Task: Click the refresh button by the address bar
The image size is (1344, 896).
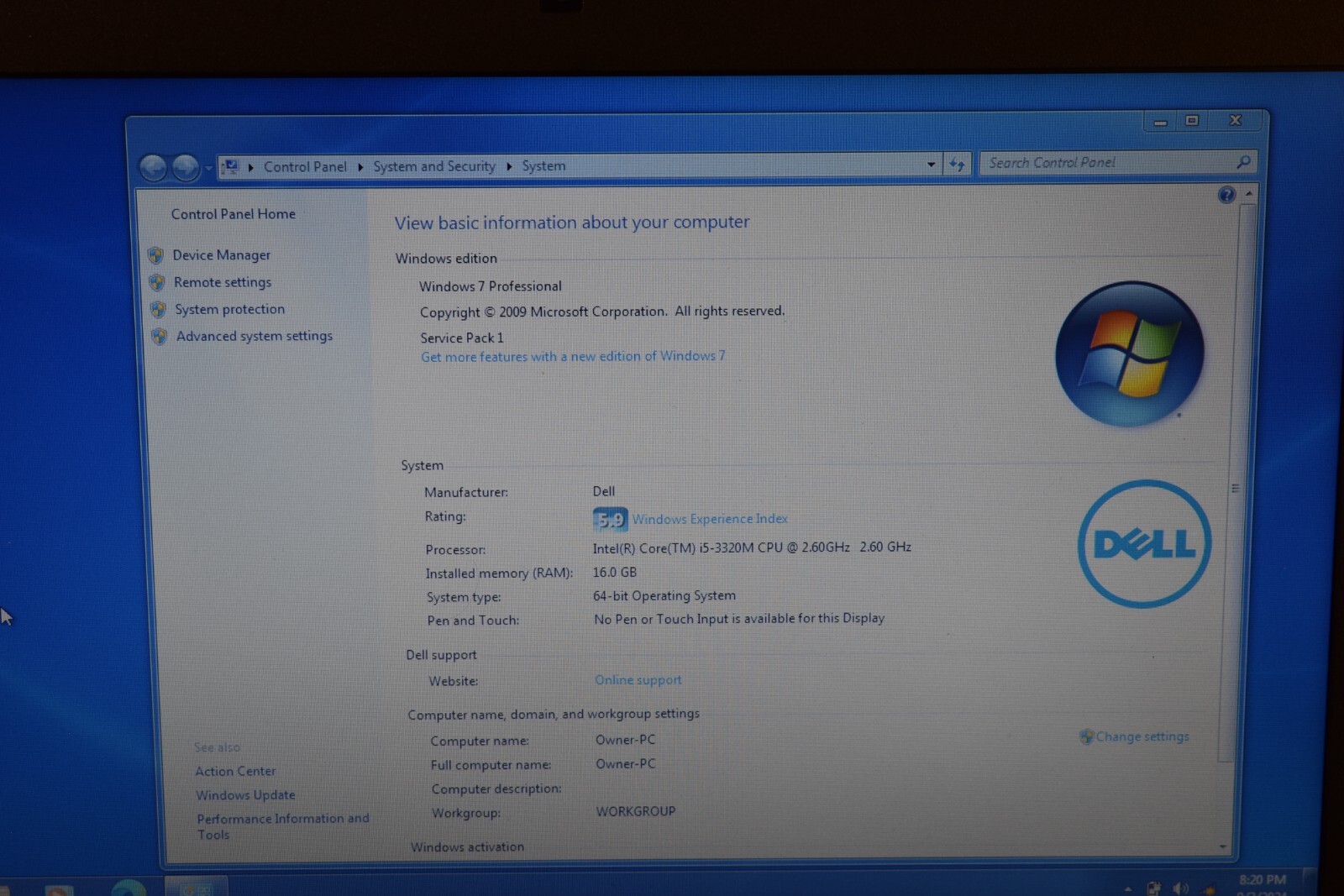Action: pos(957,165)
